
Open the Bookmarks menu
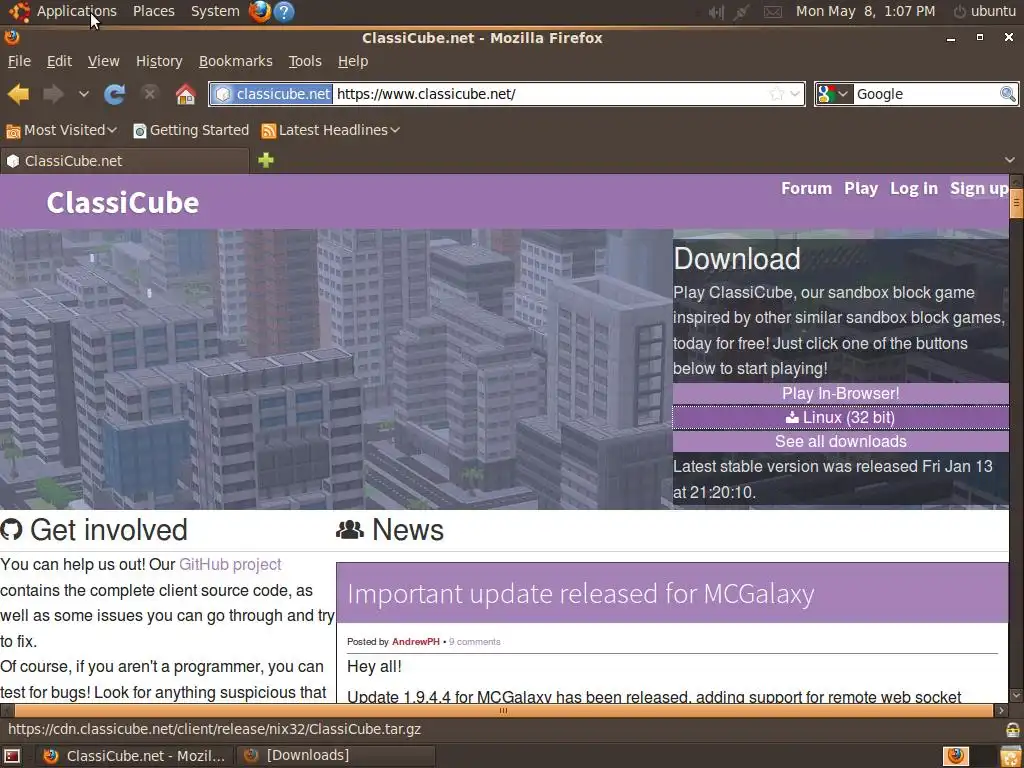point(235,61)
